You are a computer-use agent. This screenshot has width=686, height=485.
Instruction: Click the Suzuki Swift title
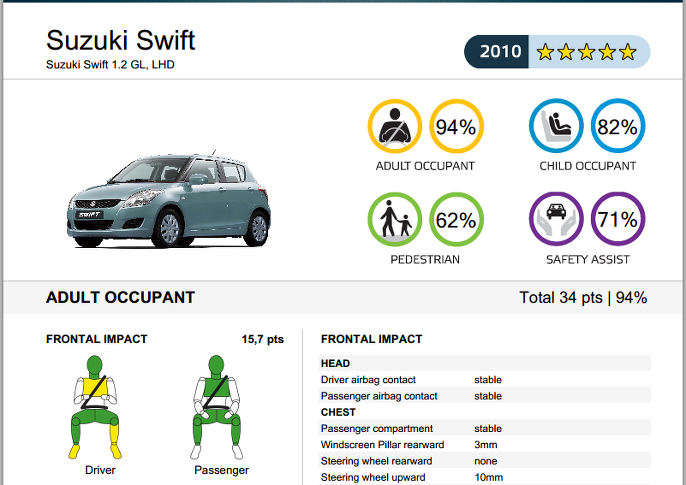point(120,40)
